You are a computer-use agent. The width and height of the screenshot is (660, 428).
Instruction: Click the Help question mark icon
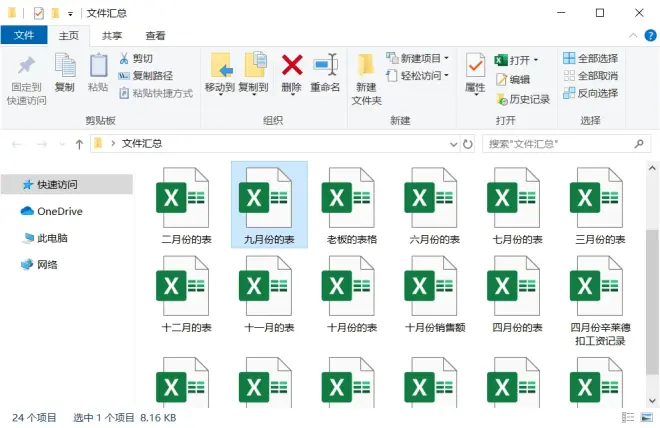click(650, 35)
